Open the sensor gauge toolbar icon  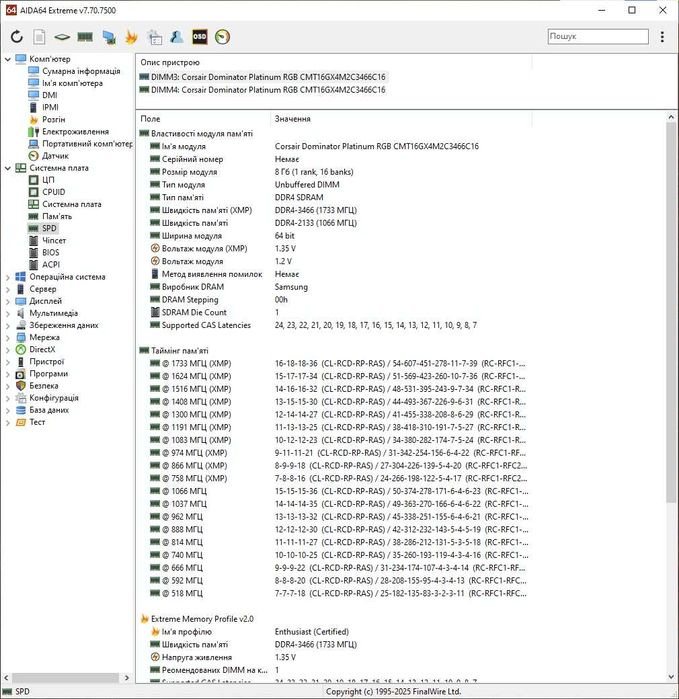click(x=222, y=37)
